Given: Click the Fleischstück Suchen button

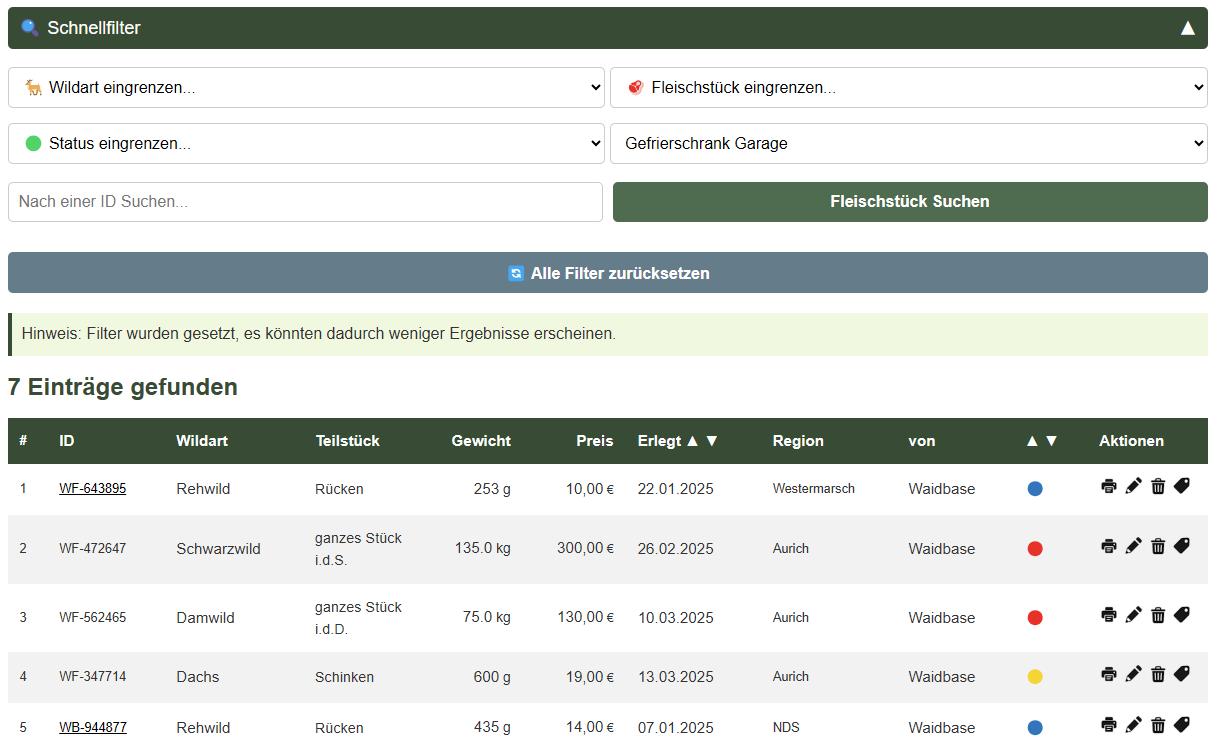Looking at the screenshot, I should tap(910, 202).
